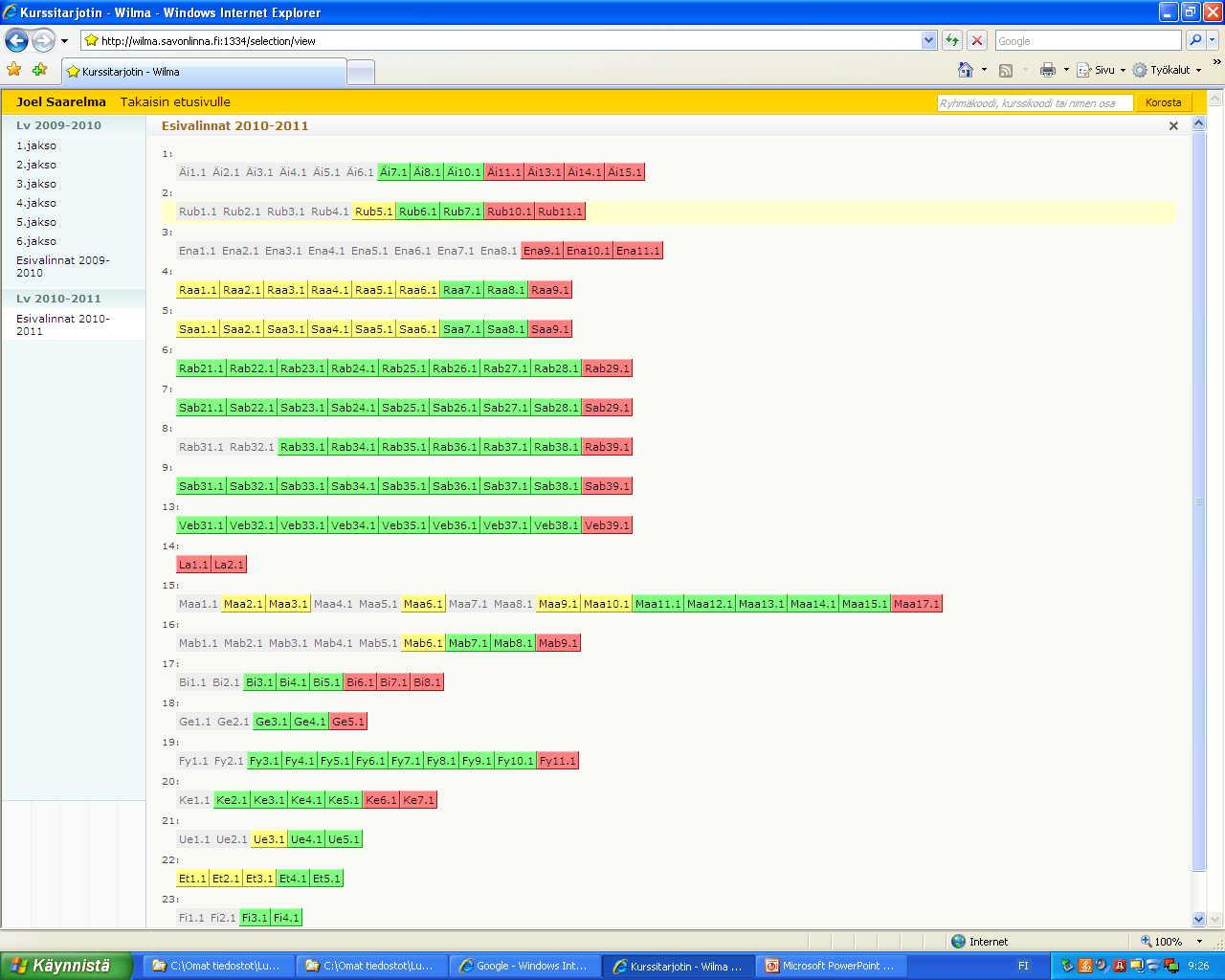Switch to Google - Windows Internet Explorer taskbar item
This screenshot has height=980, width=1225.
(523, 966)
